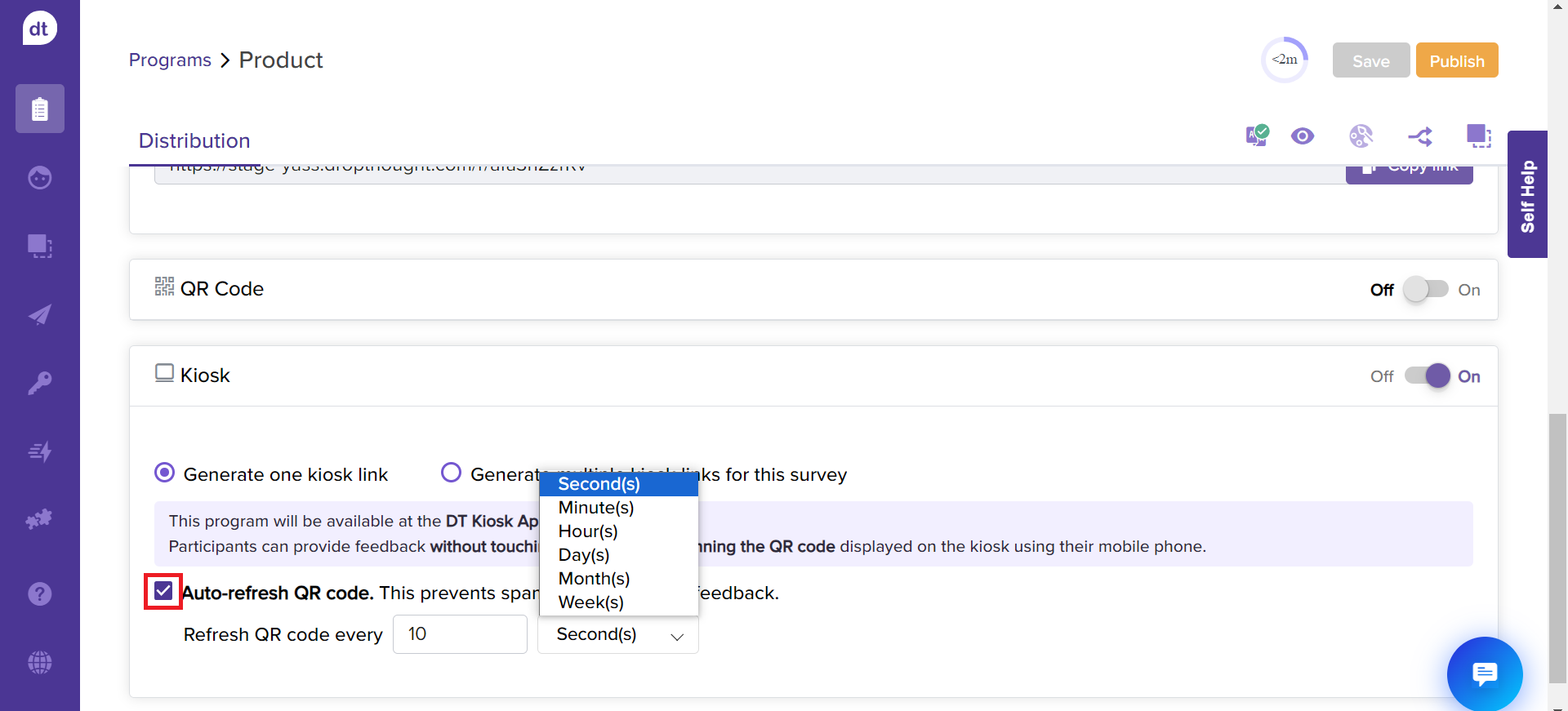Open the chat support bubble
The height and width of the screenshot is (711, 1568).
click(1484, 673)
